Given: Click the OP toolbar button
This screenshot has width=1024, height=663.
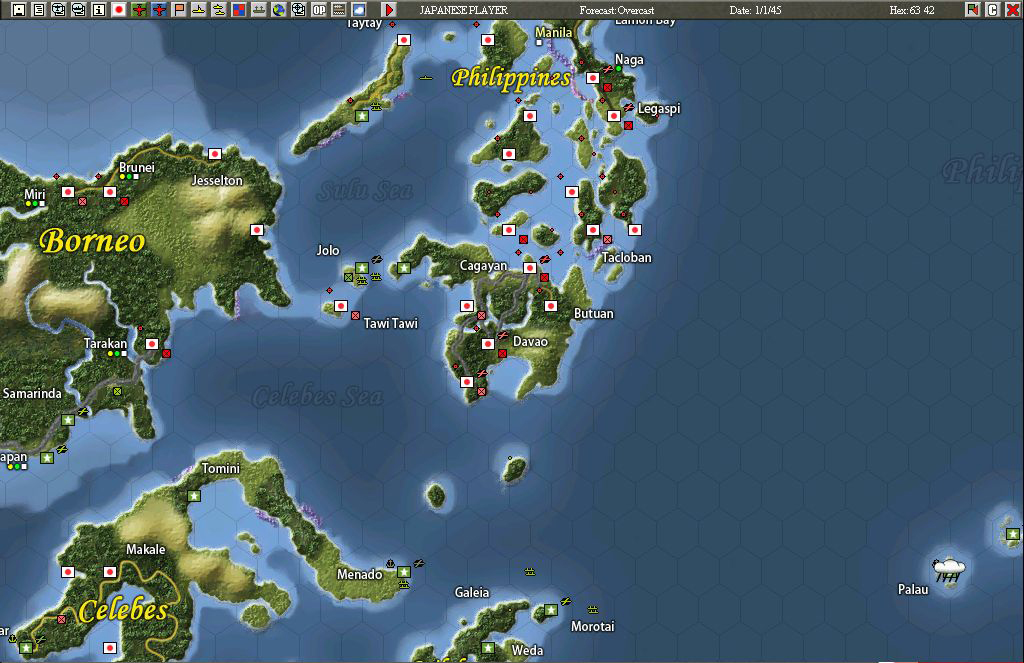Looking at the screenshot, I should tap(319, 10).
